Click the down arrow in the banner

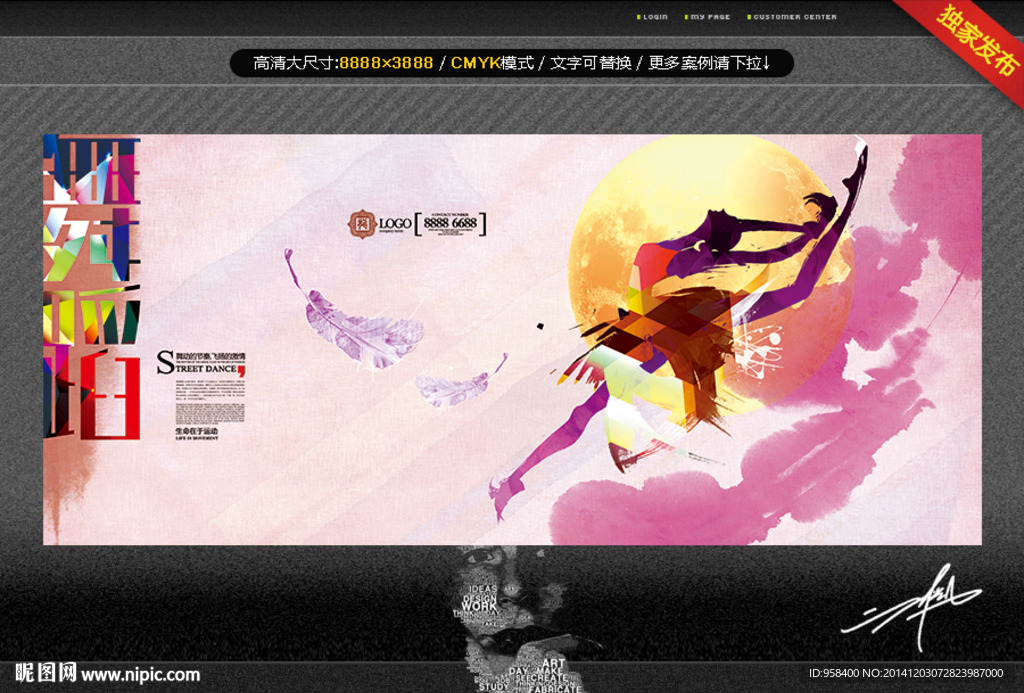(x=766, y=63)
